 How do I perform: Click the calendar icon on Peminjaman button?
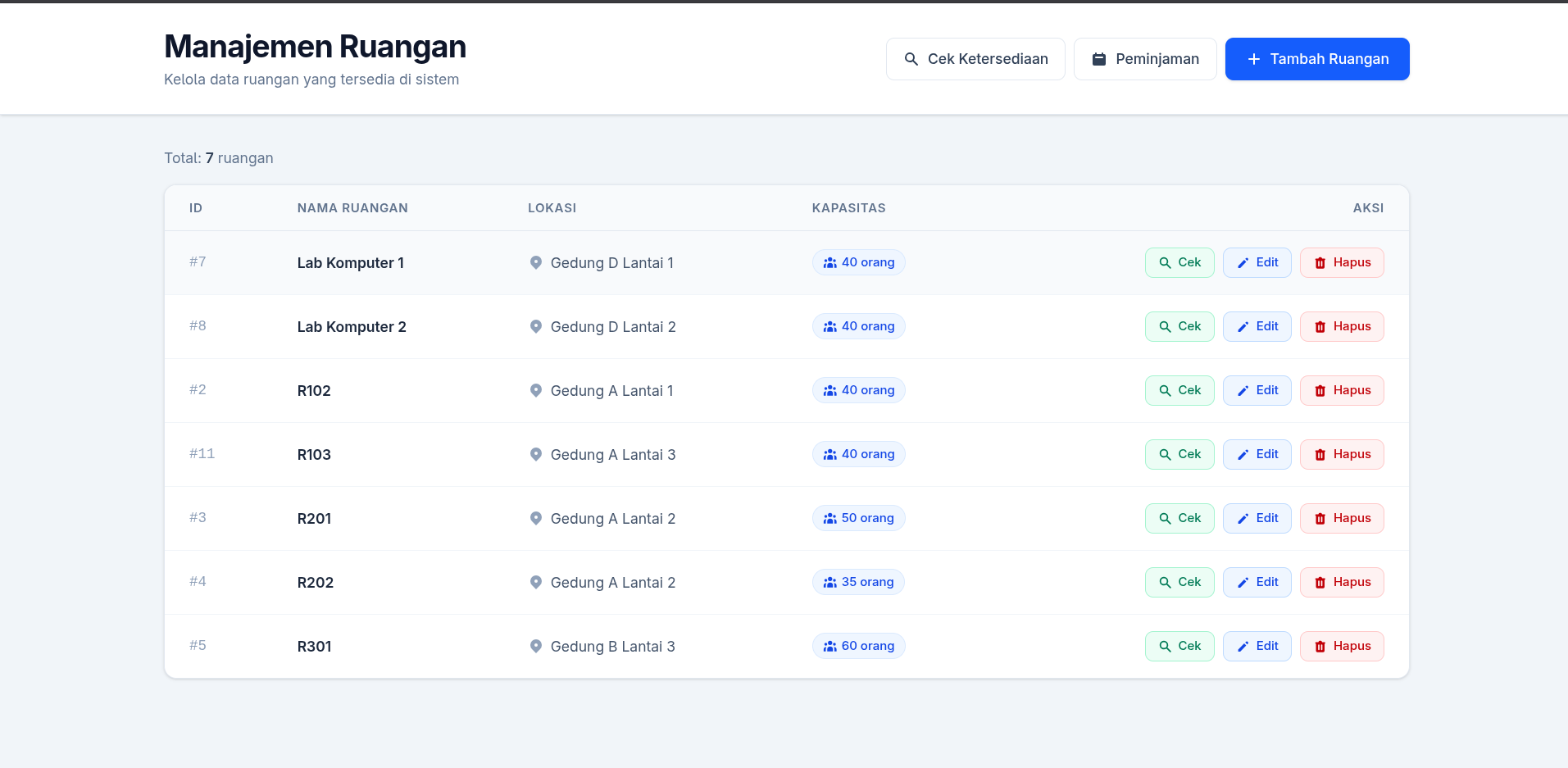1098,58
